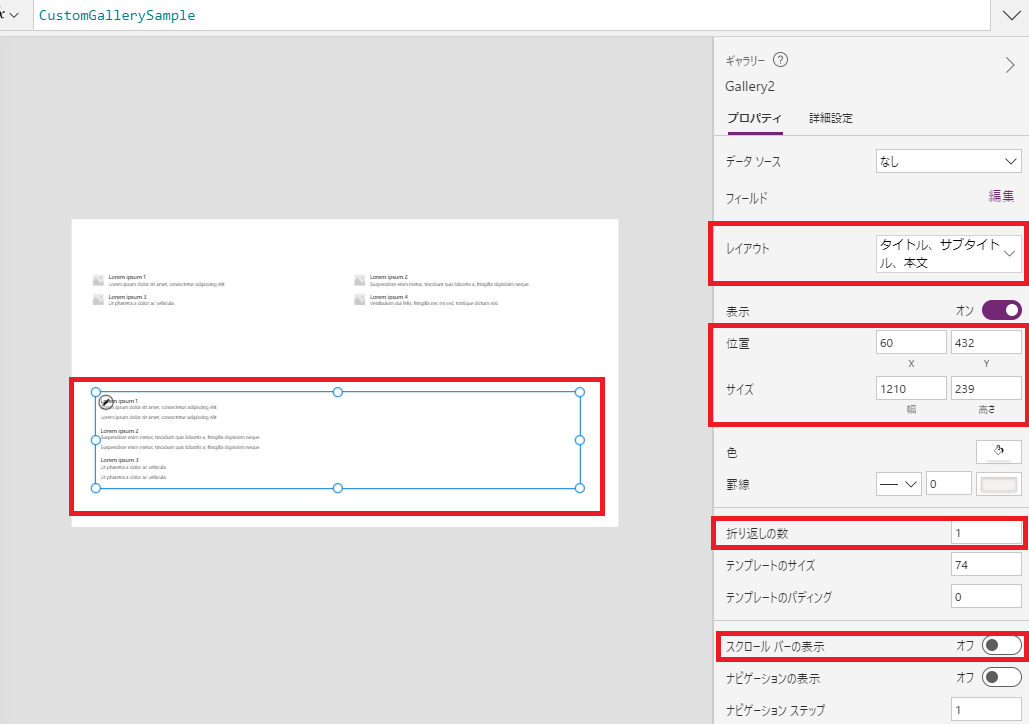Switch to the 詳細設定 tab

click(831, 118)
